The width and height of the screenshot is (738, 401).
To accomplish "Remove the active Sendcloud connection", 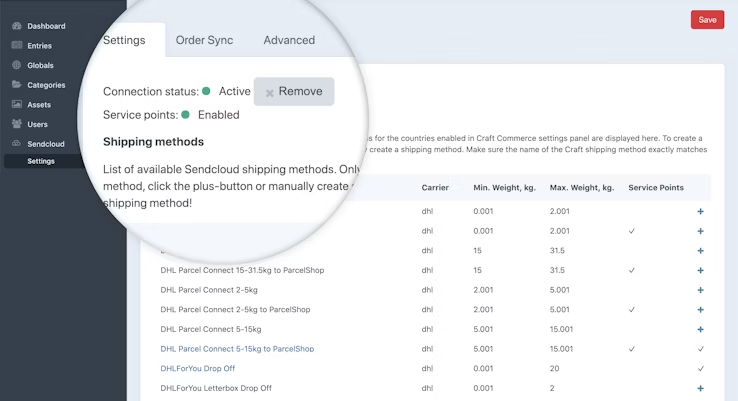I will (294, 92).
